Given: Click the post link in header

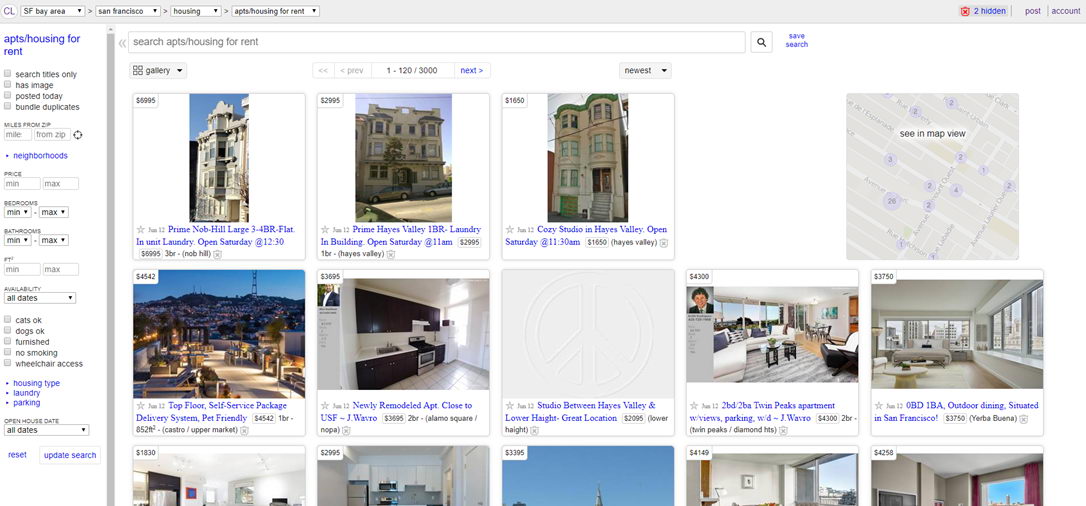Looking at the screenshot, I should click(1033, 11).
